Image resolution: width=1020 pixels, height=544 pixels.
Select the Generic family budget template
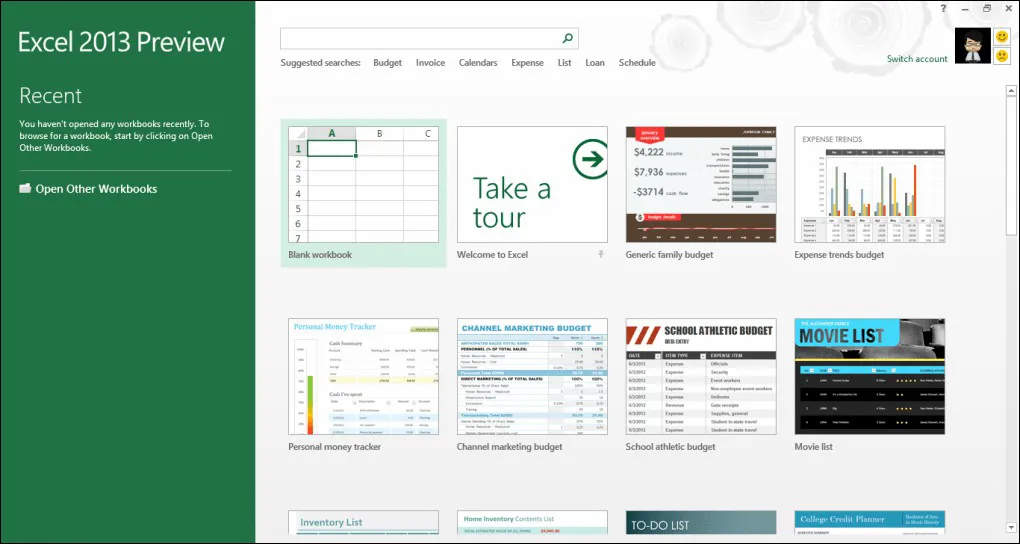tap(701, 185)
